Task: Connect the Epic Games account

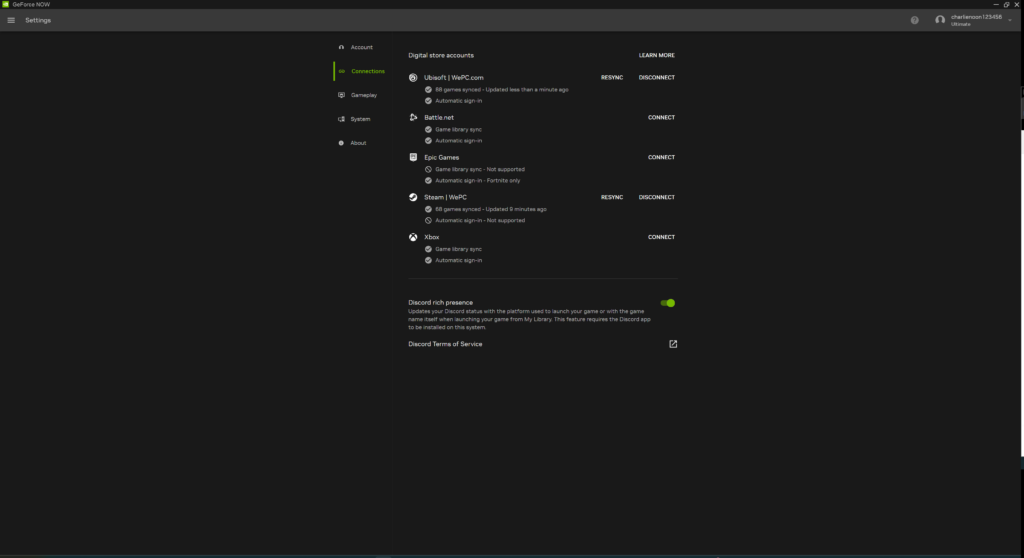Action: tap(661, 158)
